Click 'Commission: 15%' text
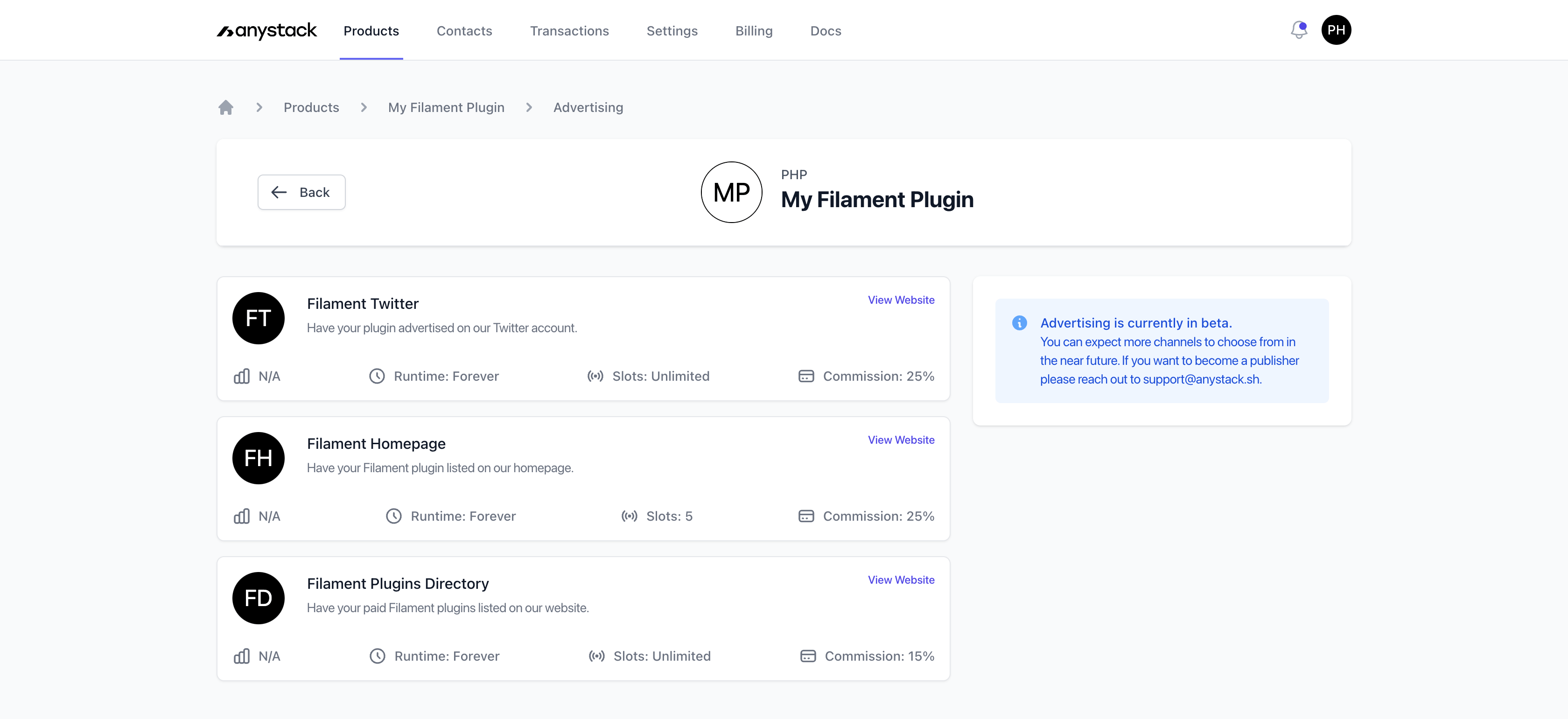Viewport: 1568px width, 719px height. point(879,656)
